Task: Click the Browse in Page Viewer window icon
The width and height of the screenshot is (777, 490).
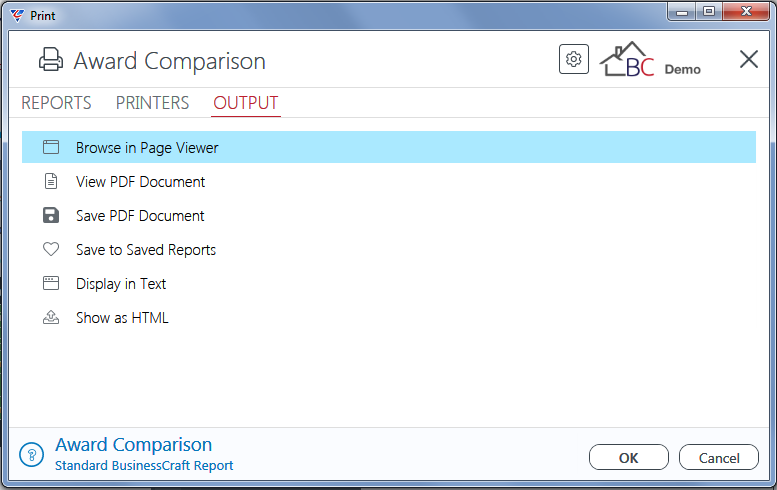Action: (51, 147)
